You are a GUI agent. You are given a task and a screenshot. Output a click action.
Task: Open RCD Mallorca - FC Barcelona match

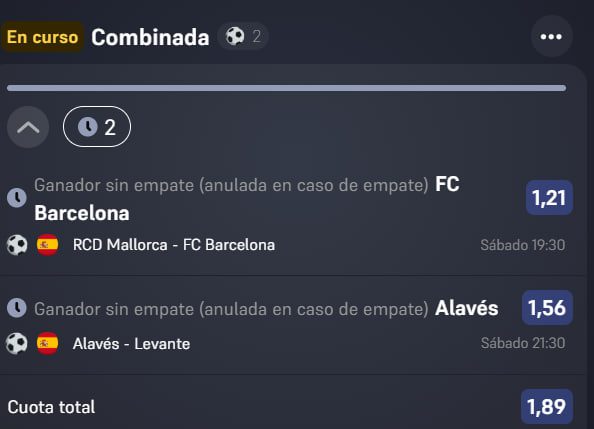pyautogui.click(x=174, y=245)
